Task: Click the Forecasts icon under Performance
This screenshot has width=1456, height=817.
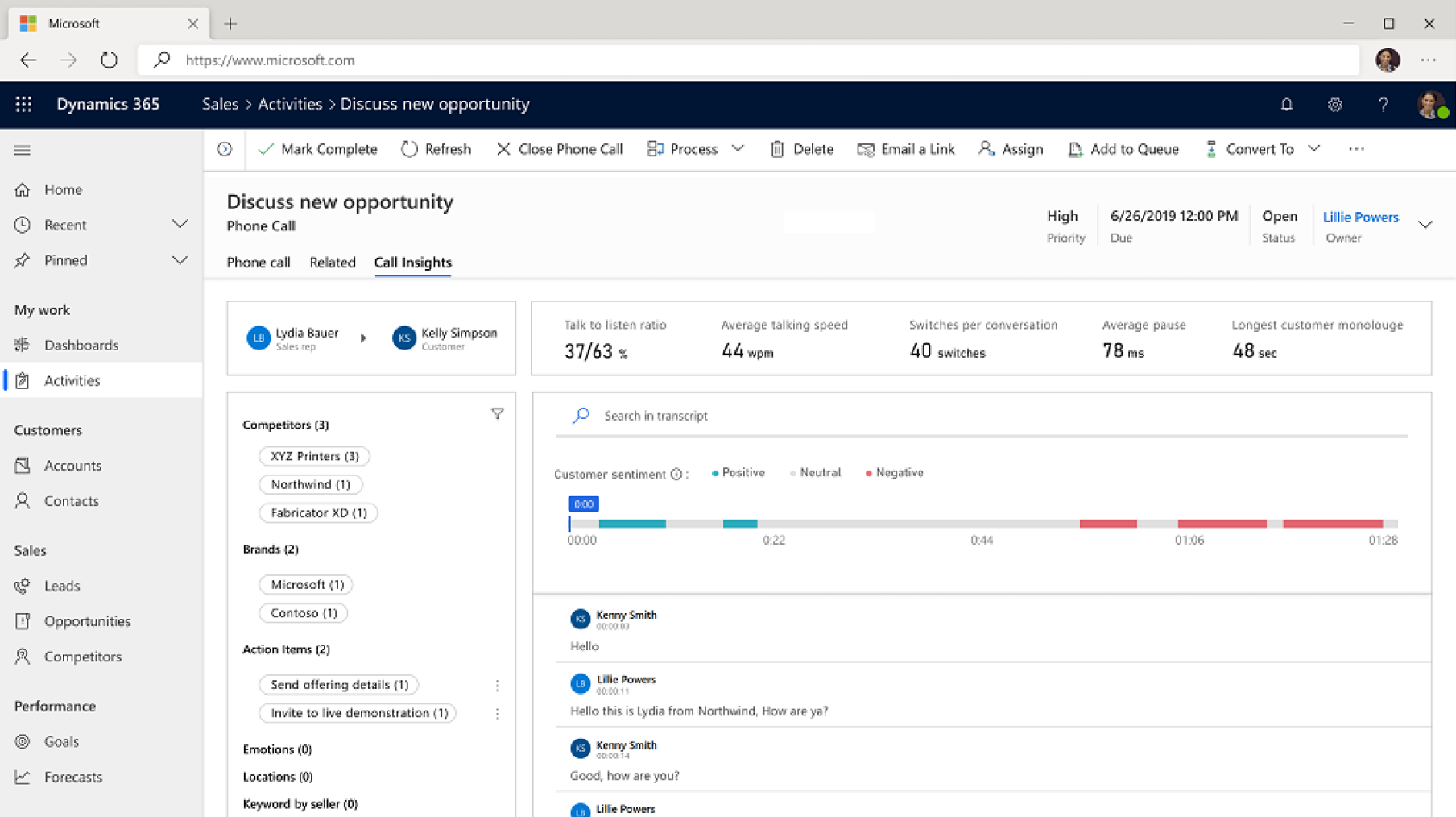Action: [23, 777]
